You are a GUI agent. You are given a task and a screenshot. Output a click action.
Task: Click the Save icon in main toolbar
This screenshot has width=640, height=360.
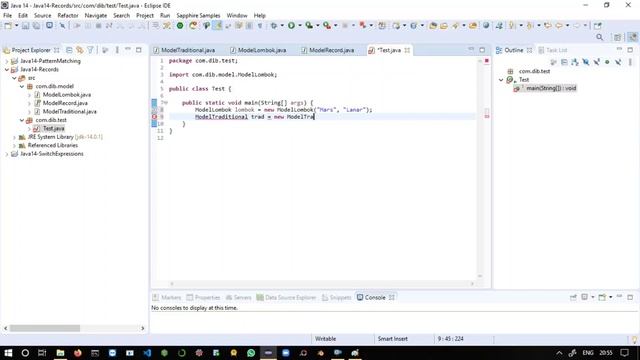point(26,26)
